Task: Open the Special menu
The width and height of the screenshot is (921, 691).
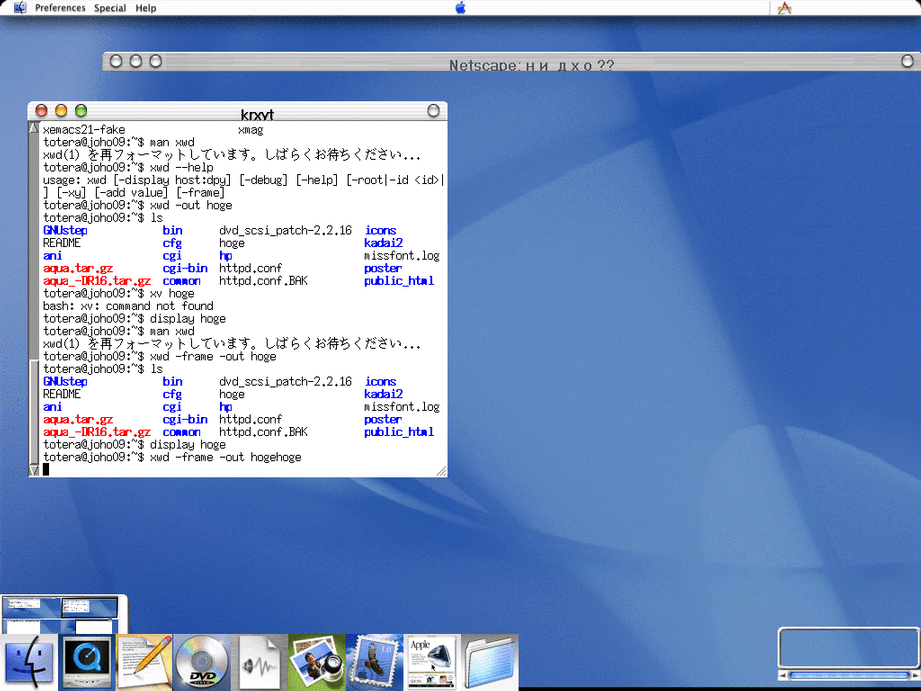Action: point(110,8)
